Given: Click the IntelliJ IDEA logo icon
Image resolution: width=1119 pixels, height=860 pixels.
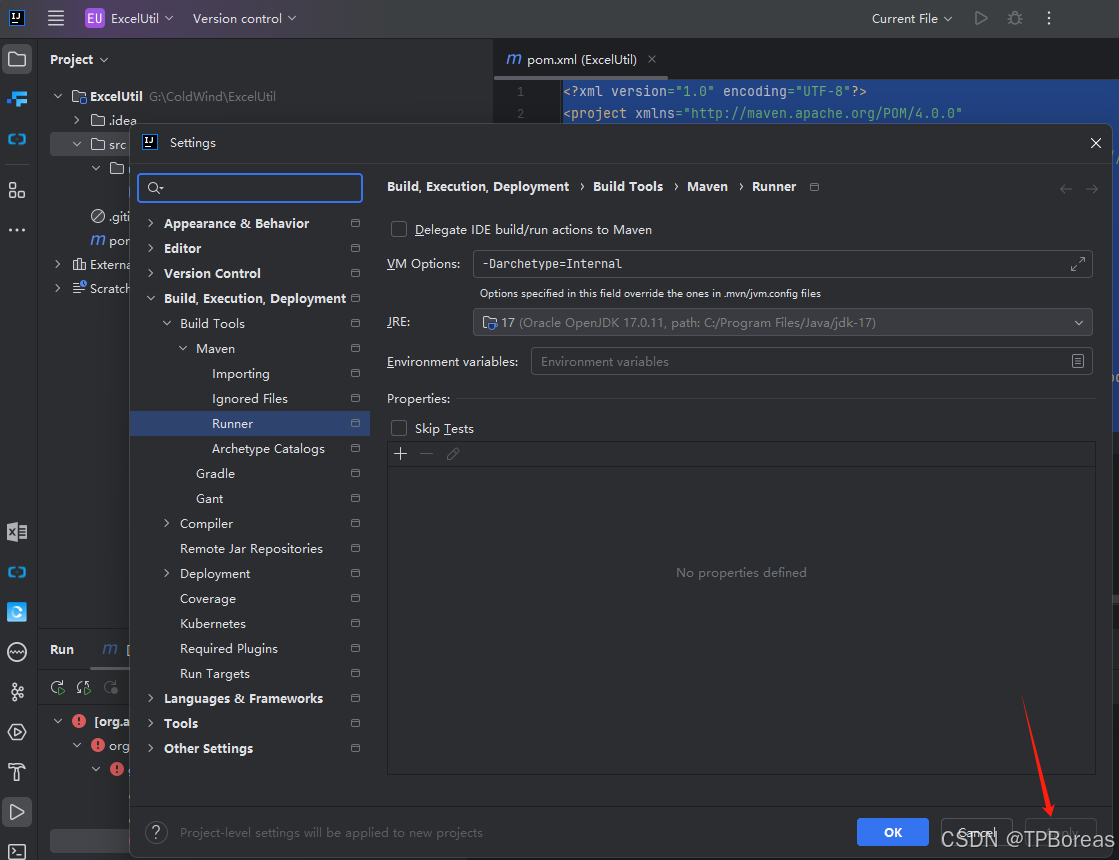Looking at the screenshot, I should (17, 18).
